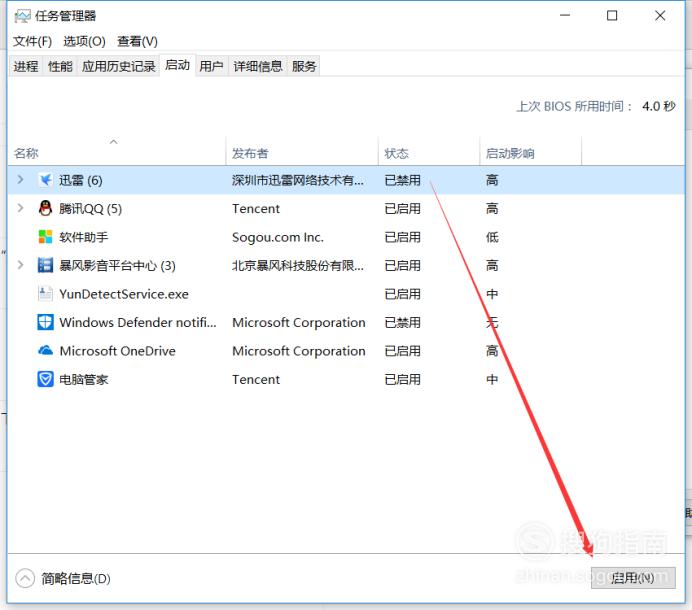The width and height of the screenshot is (692, 610).
Task: Click 已禁用 status of 迅雷 row
Action: coord(402,180)
